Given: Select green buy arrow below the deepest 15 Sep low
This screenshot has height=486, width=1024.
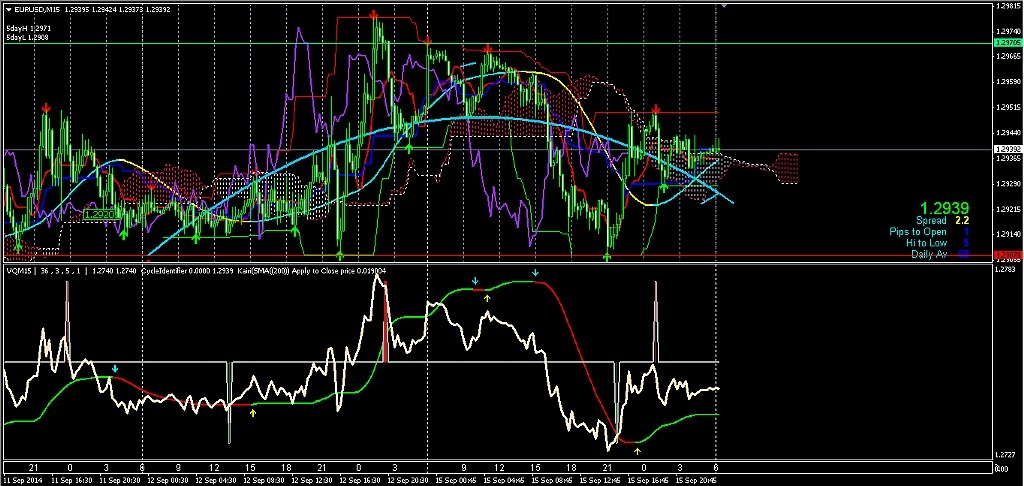Looking at the screenshot, I should 607,257.
